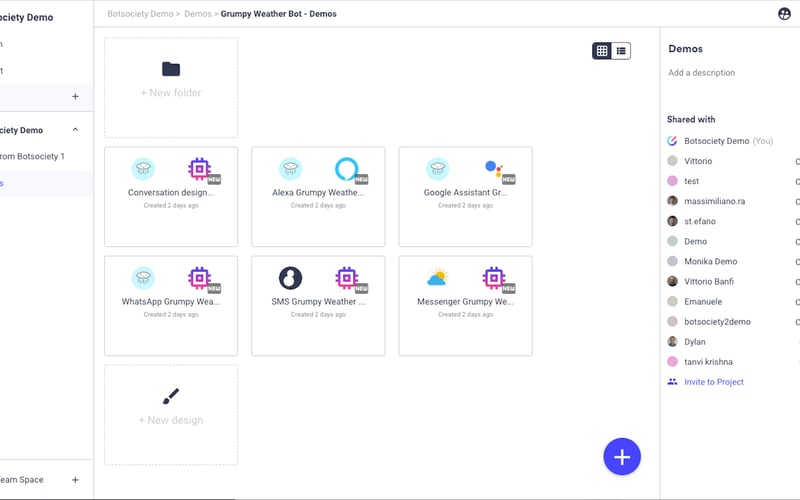This screenshot has width=800, height=500.
Task: Select Vittorio in Shared with list
Action: 698,161
